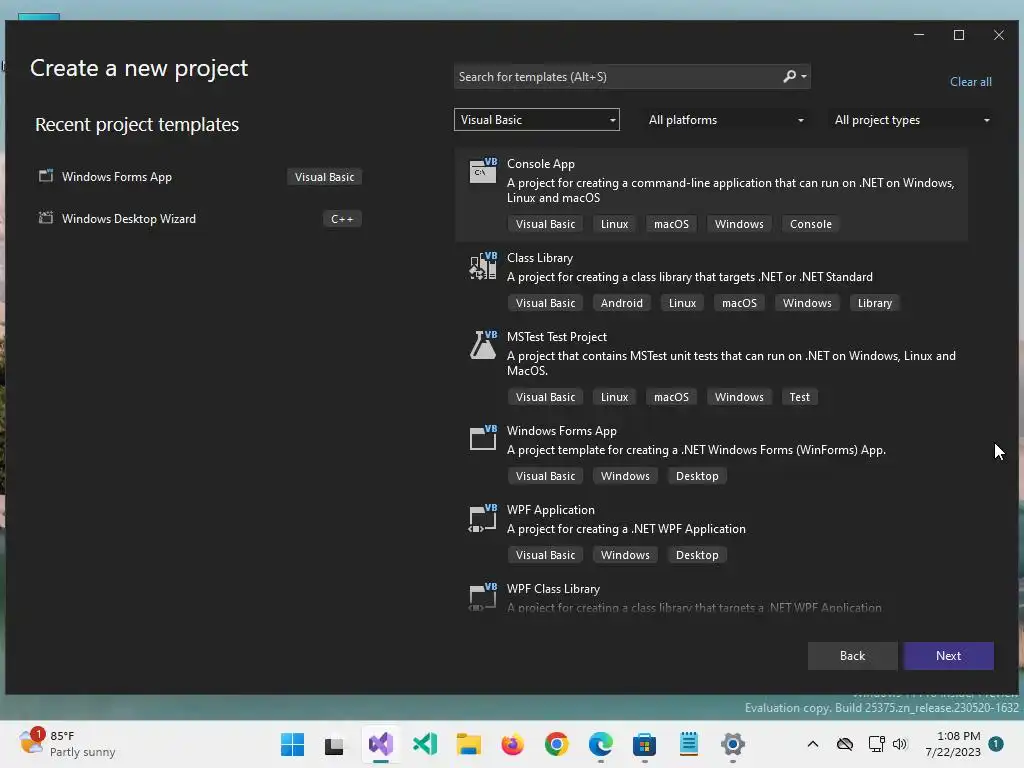Launch Firefox from the taskbar

(x=513, y=744)
